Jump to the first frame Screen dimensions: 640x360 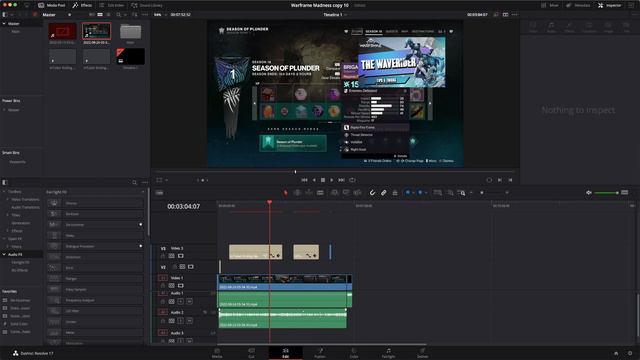pos(304,180)
